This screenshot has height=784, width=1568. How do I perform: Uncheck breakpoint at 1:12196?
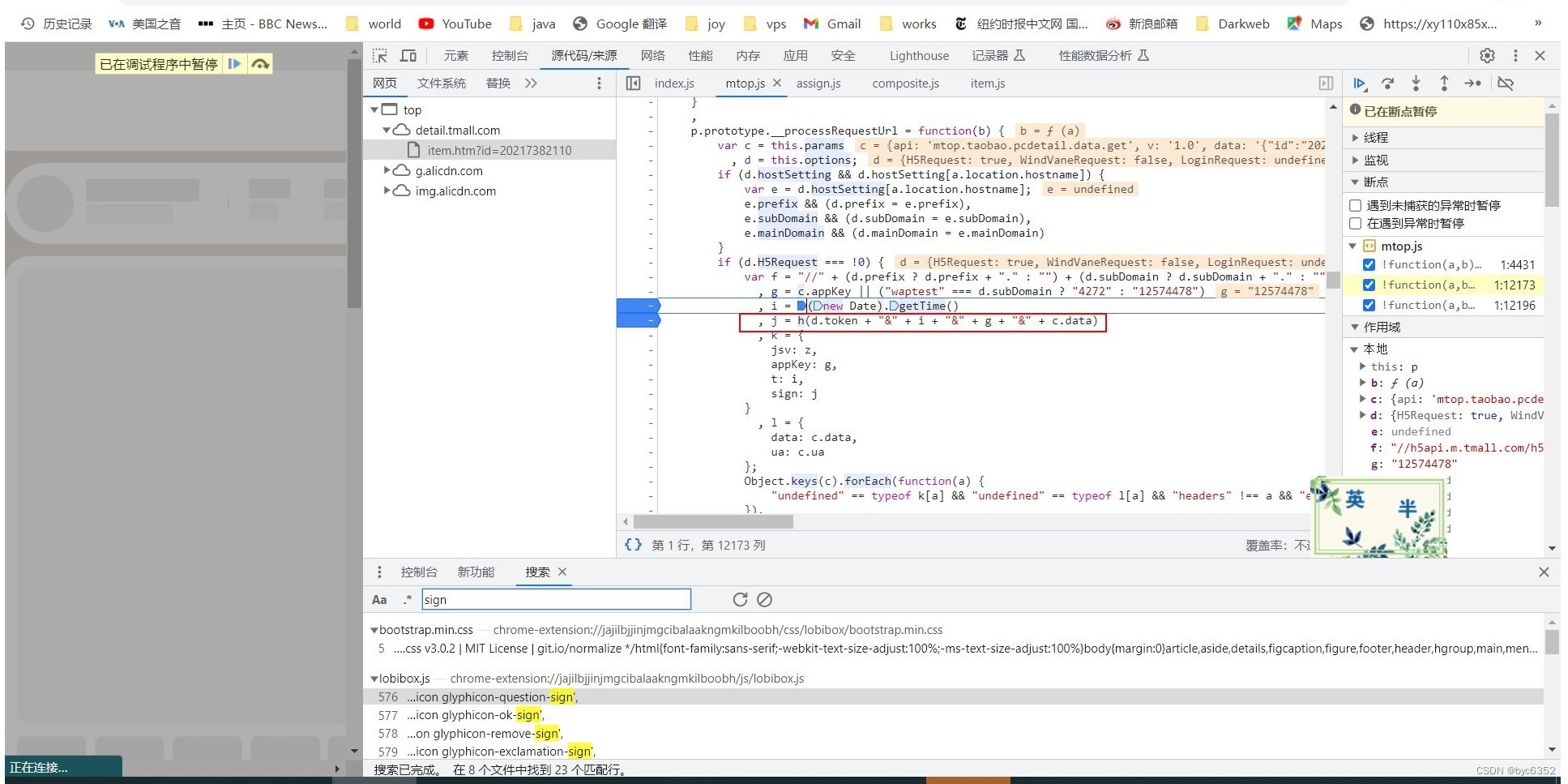[x=1369, y=305]
